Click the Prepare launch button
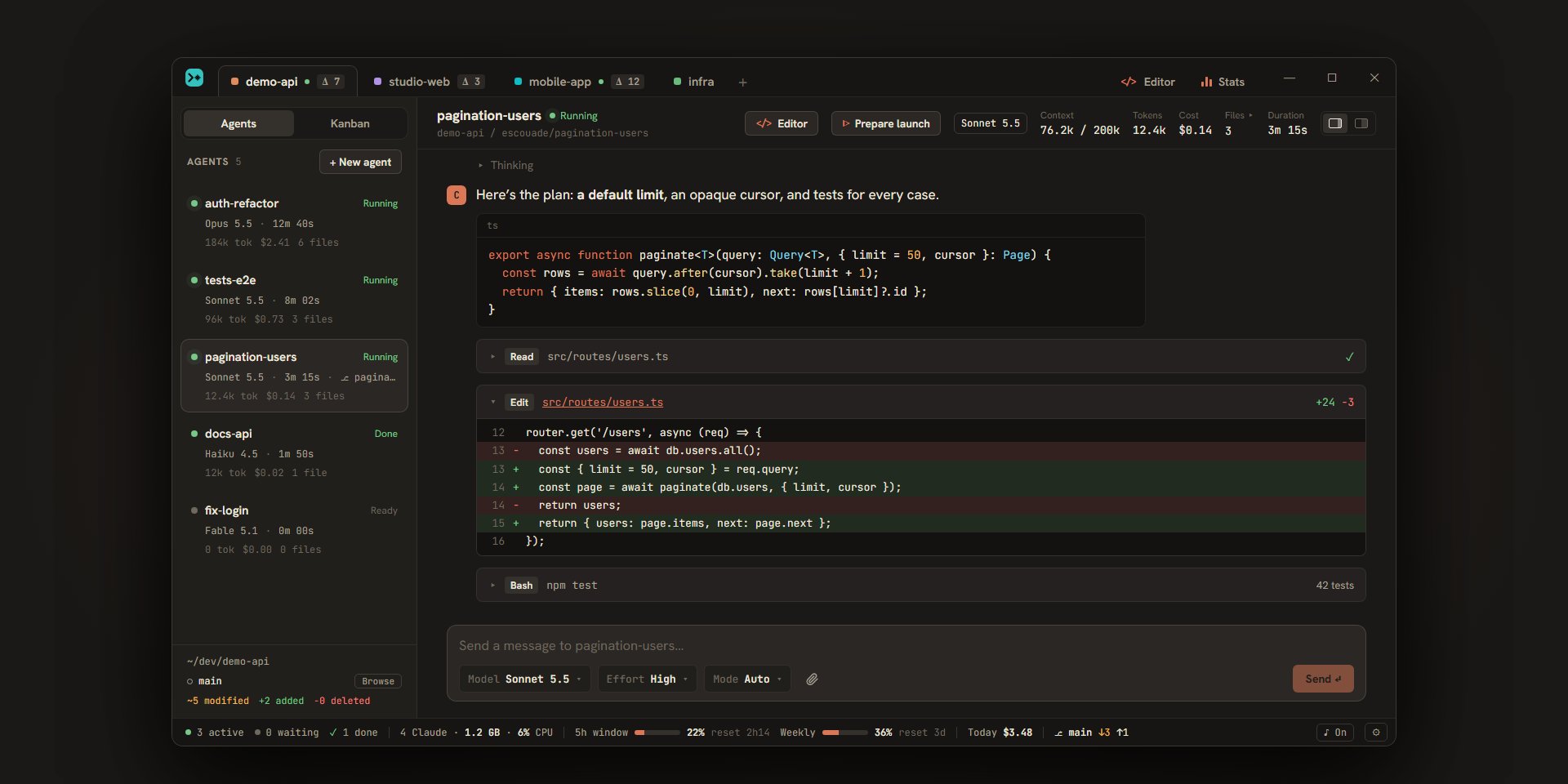This screenshot has height=784, width=1568. click(886, 123)
